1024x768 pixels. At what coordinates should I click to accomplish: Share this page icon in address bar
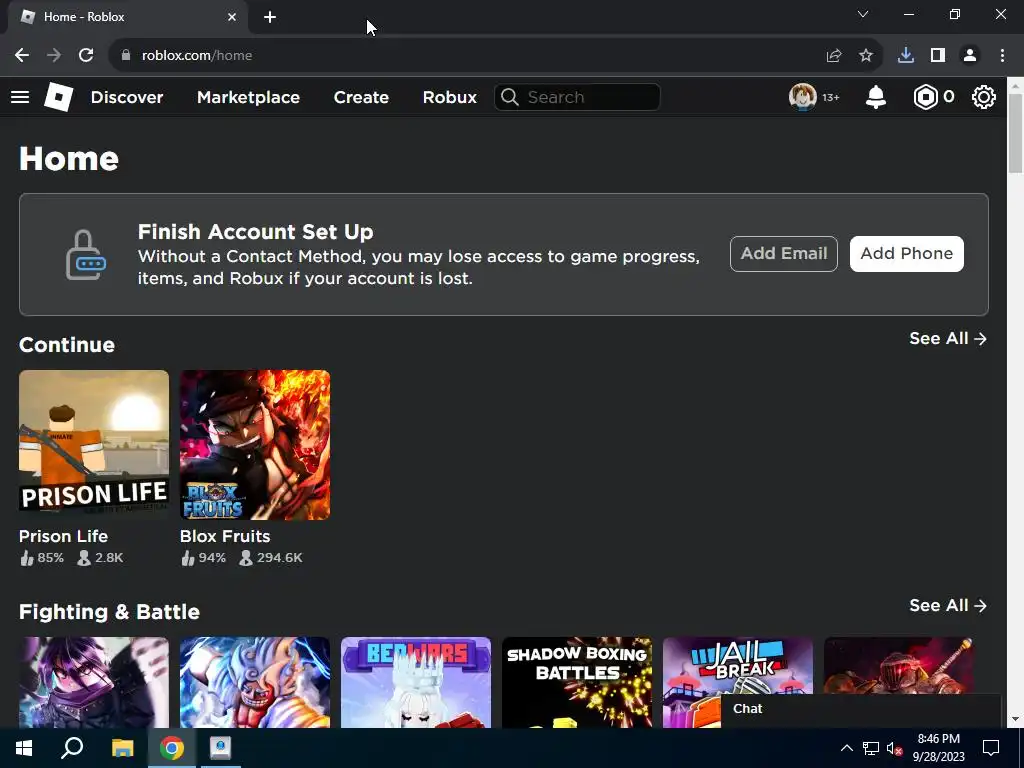click(834, 56)
